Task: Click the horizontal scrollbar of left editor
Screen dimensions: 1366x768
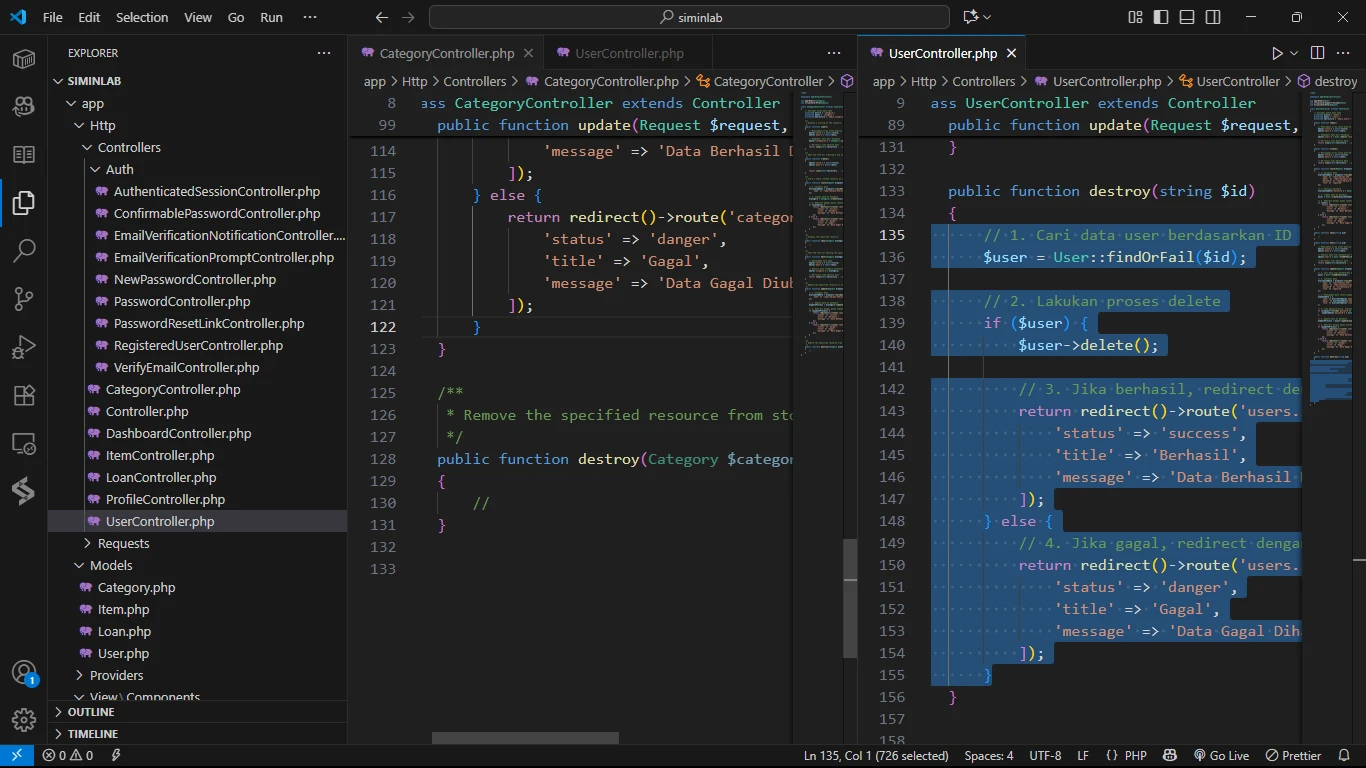Action: pos(525,738)
